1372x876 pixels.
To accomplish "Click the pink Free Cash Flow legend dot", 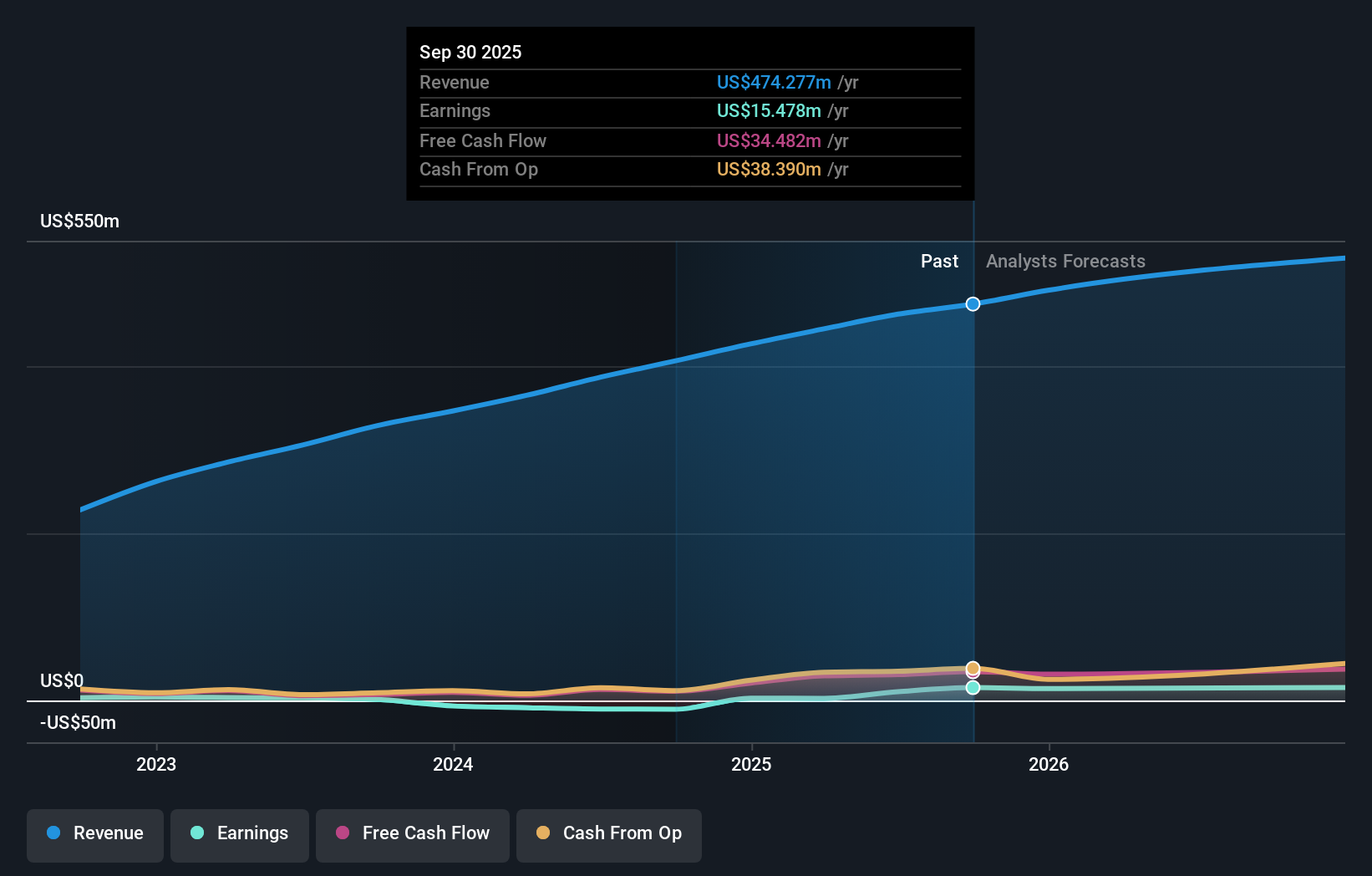I will (341, 833).
